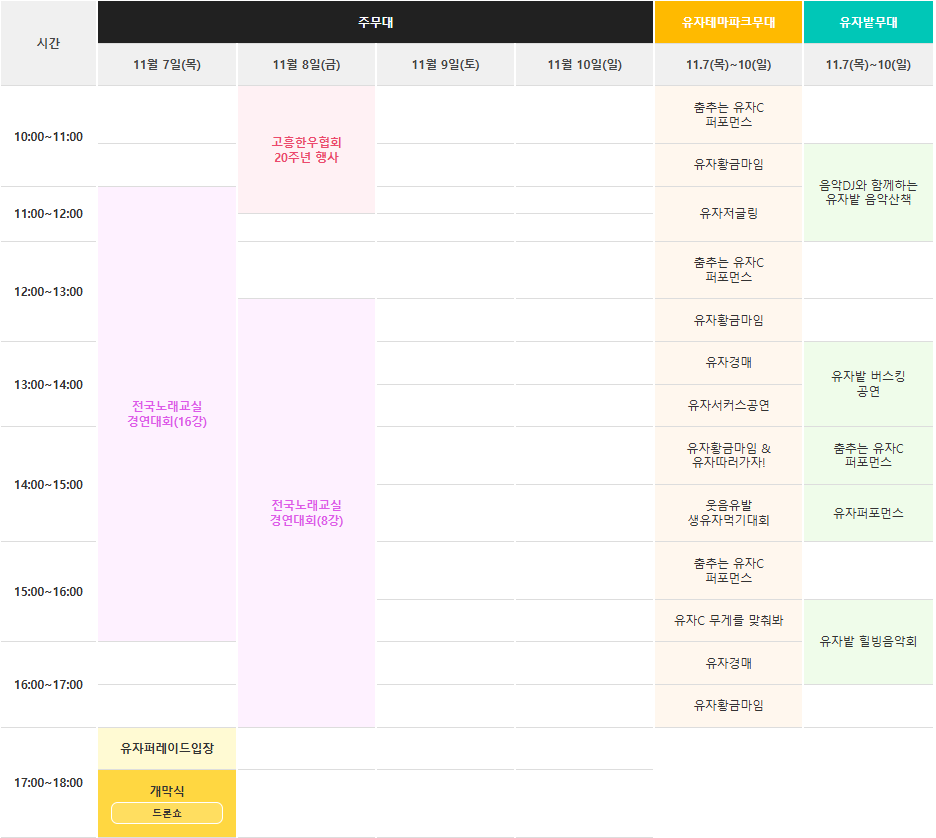This screenshot has height=838, width=936.
Task: Click the 드론쇼 button under 개막식
Action: [167, 812]
